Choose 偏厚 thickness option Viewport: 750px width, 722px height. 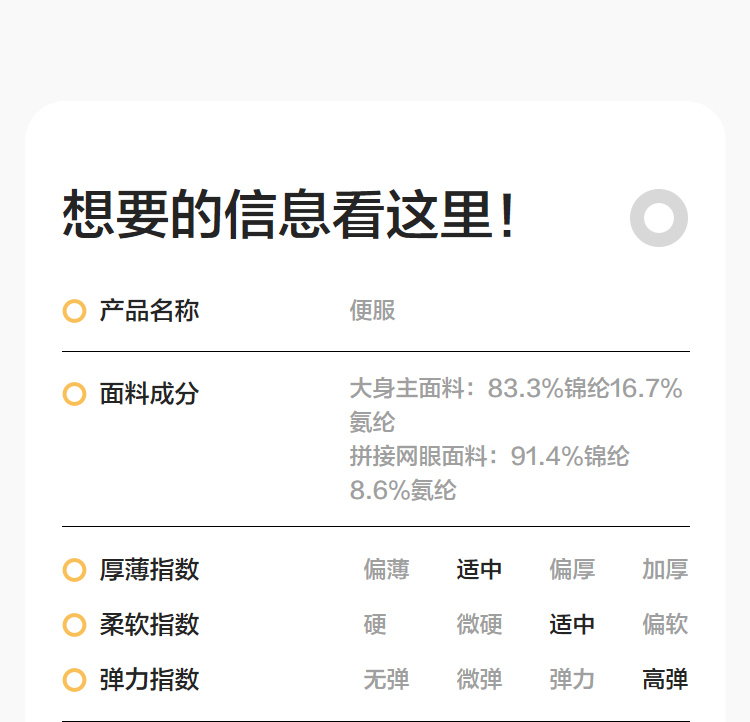[x=572, y=570]
